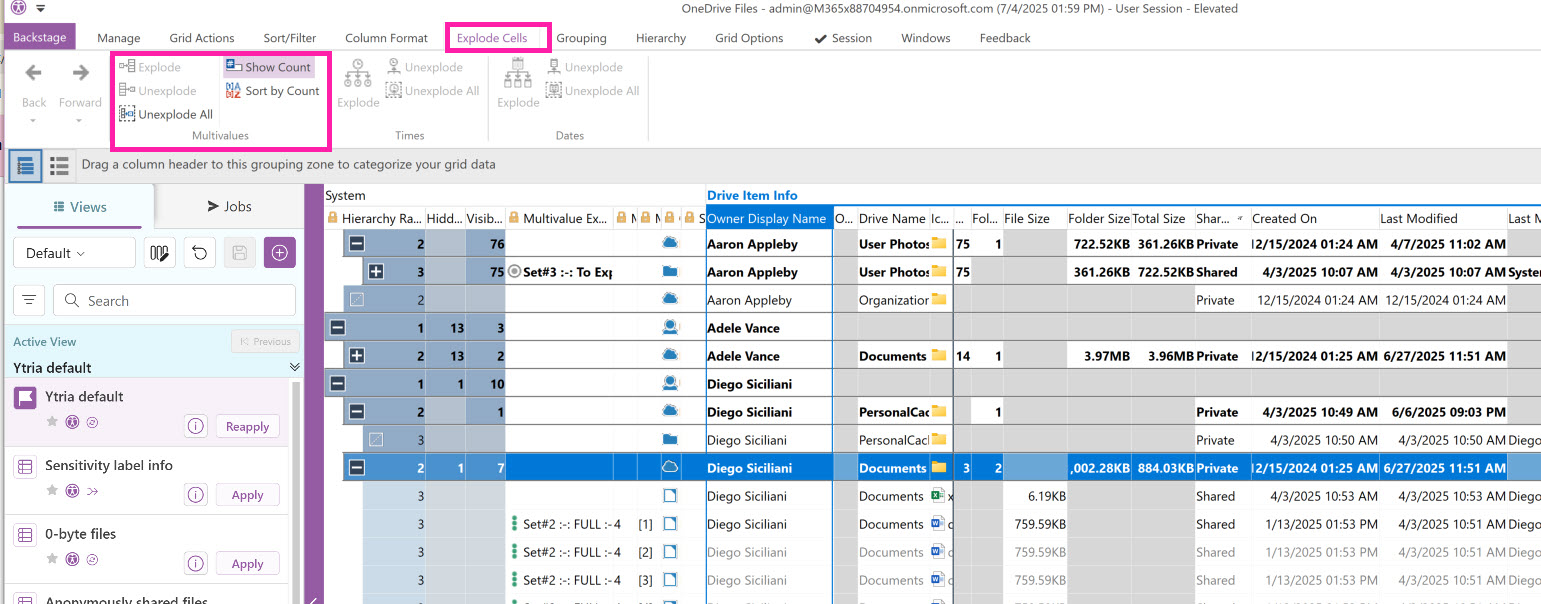
Task: Star the 0-byte files view
Action: click(x=52, y=563)
